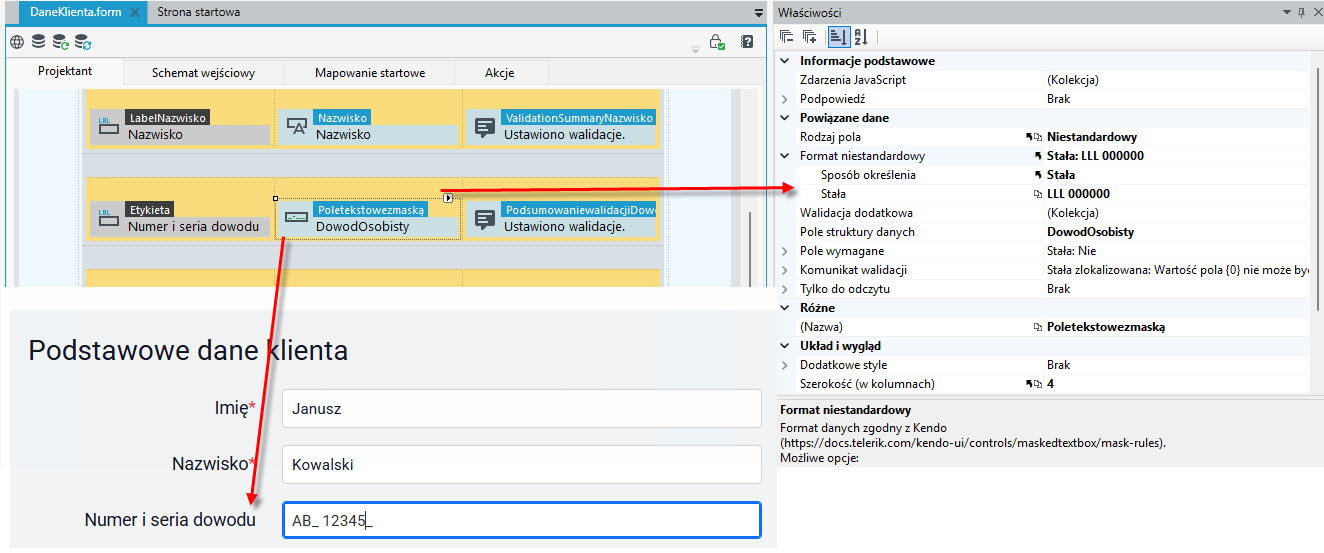Viewport: 1324px width, 553px height.
Task: Select ValidationSummaryNazwisko control
Action: pyautogui.click(x=560, y=126)
